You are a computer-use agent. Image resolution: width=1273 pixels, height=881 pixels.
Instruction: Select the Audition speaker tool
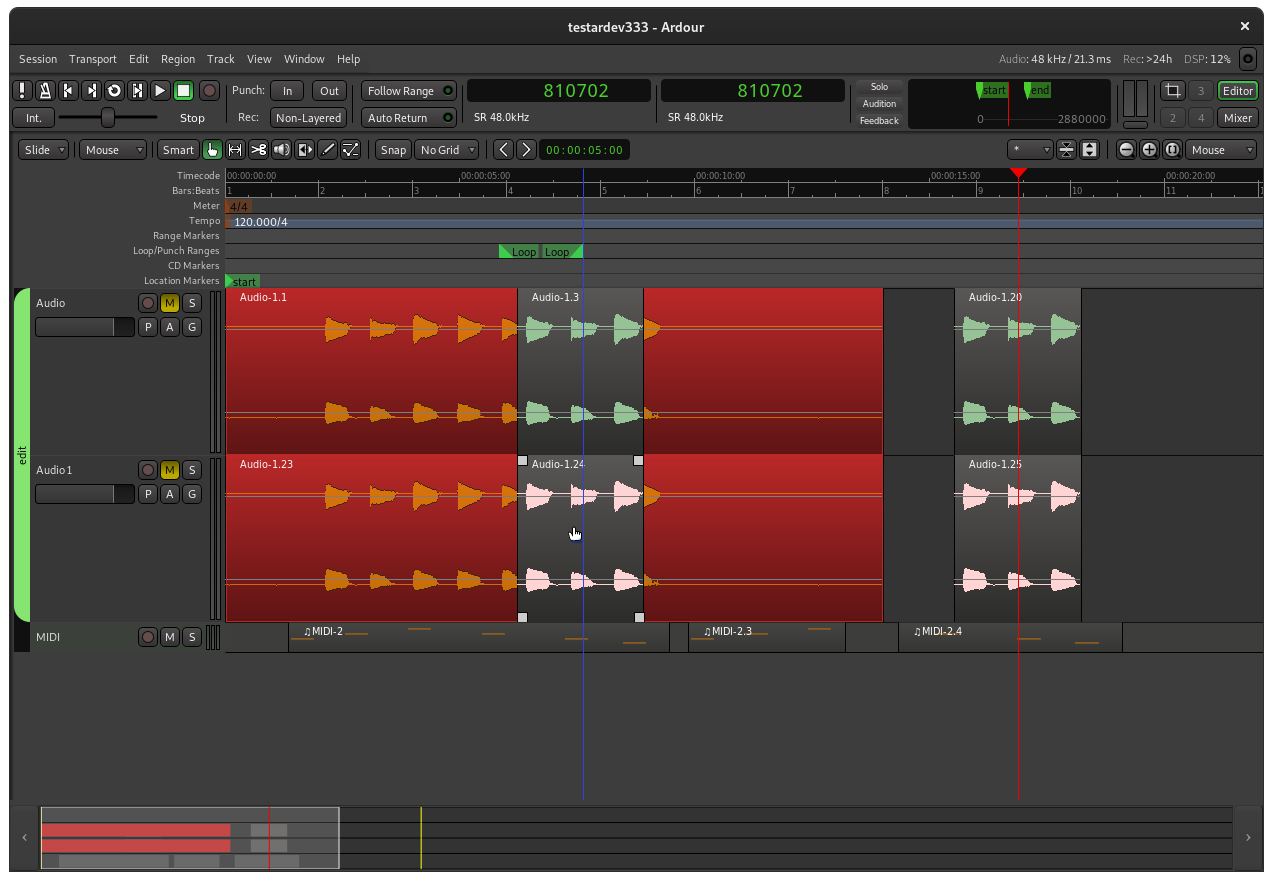pos(282,150)
